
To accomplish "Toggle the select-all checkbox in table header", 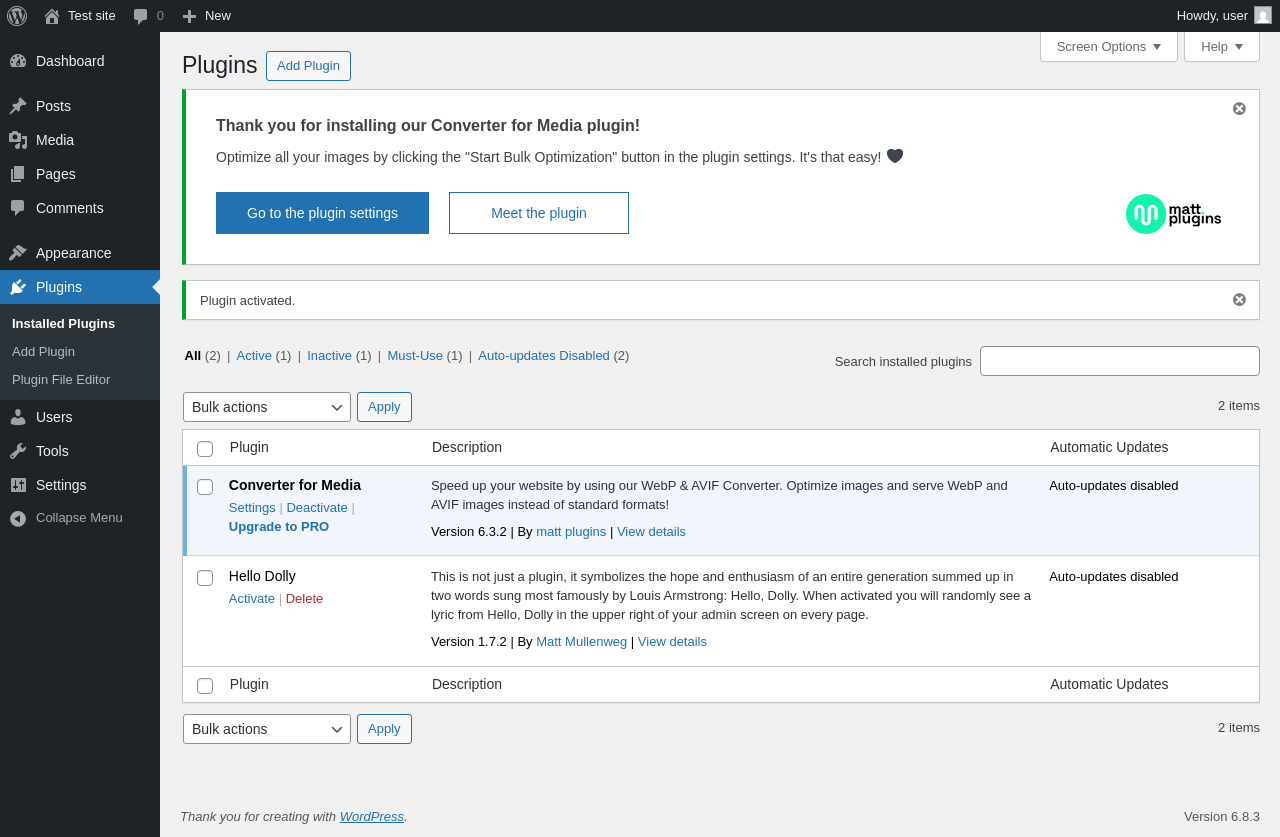I will pyautogui.click(x=205, y=449).
